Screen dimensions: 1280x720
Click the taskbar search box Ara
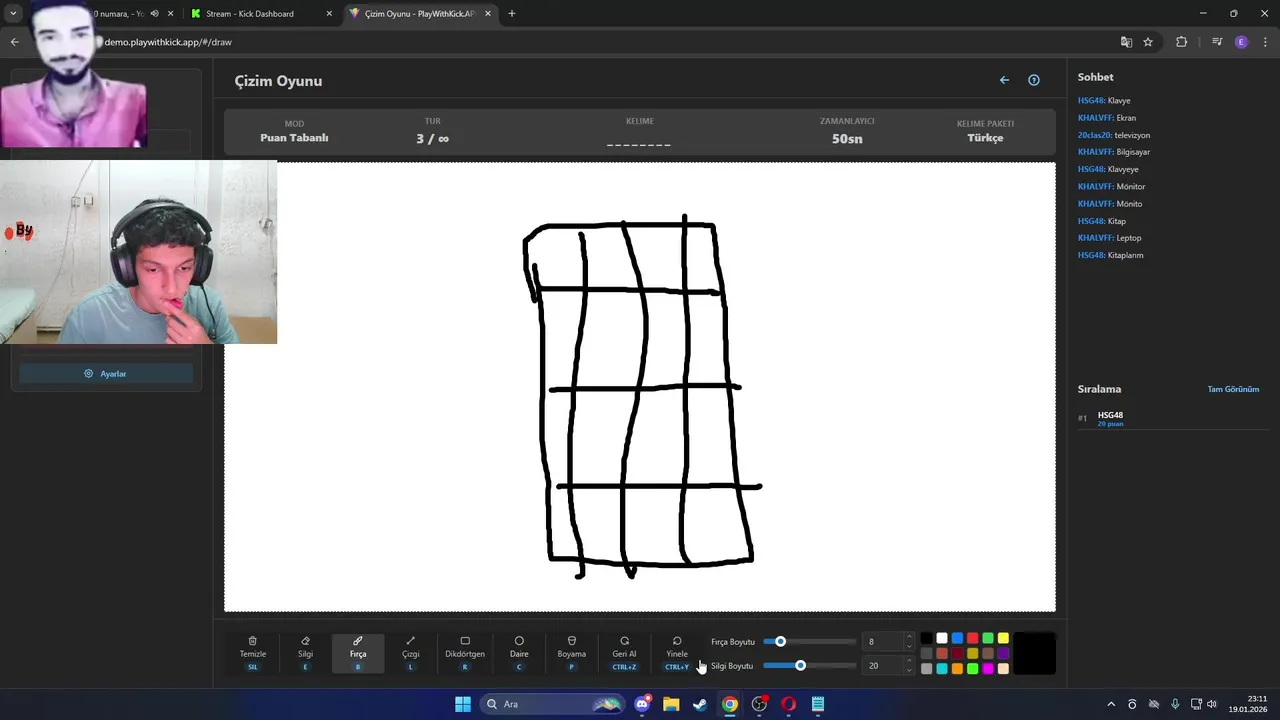pos(552,704)
